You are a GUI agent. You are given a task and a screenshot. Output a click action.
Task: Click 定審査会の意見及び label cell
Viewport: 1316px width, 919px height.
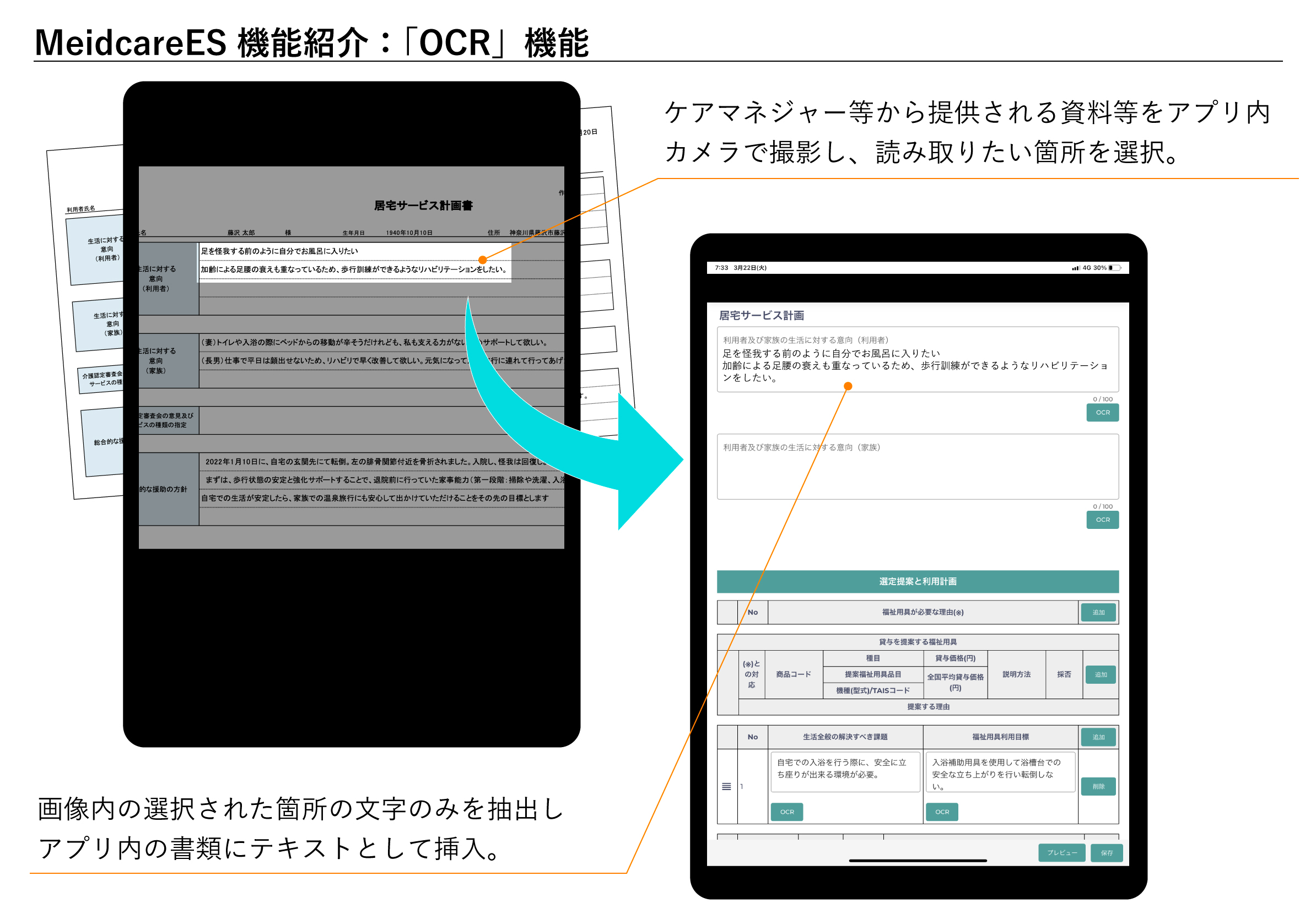pos(169,420)
